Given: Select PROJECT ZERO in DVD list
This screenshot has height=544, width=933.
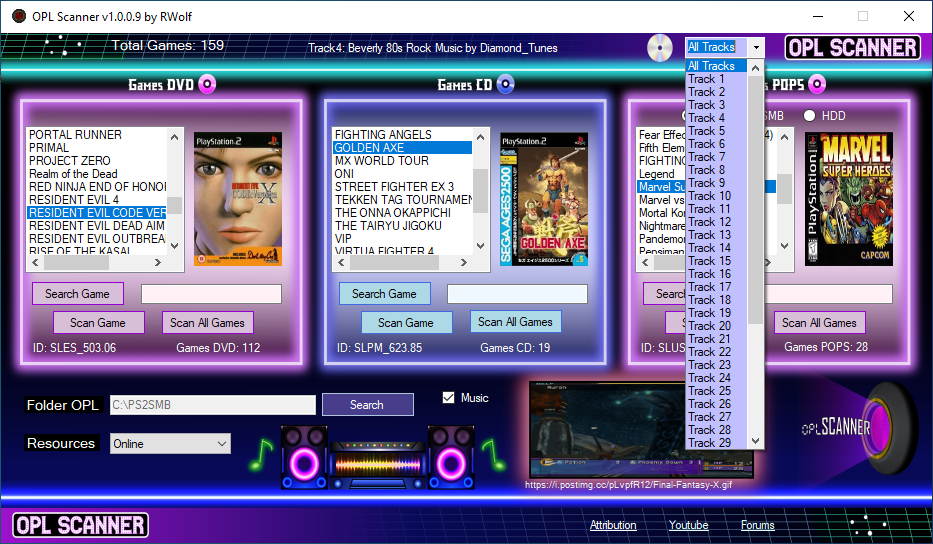Looking at the screenshot, I should click(x=97, y=161).
